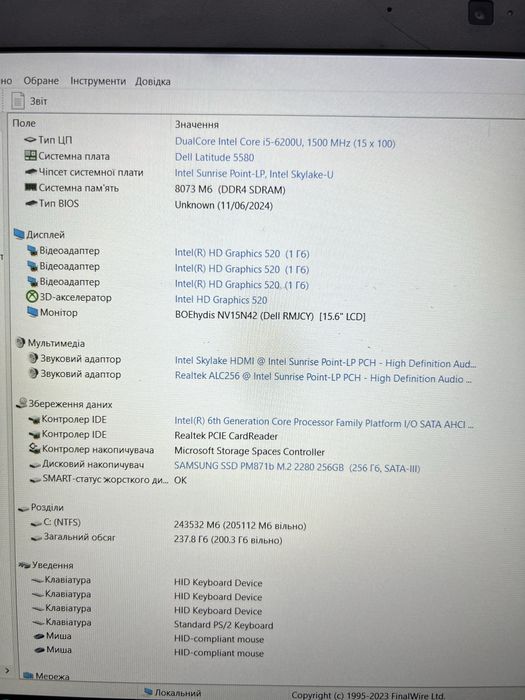525x700 pixels.
Task: Click the Значення column header
Action: pos(196,125)
